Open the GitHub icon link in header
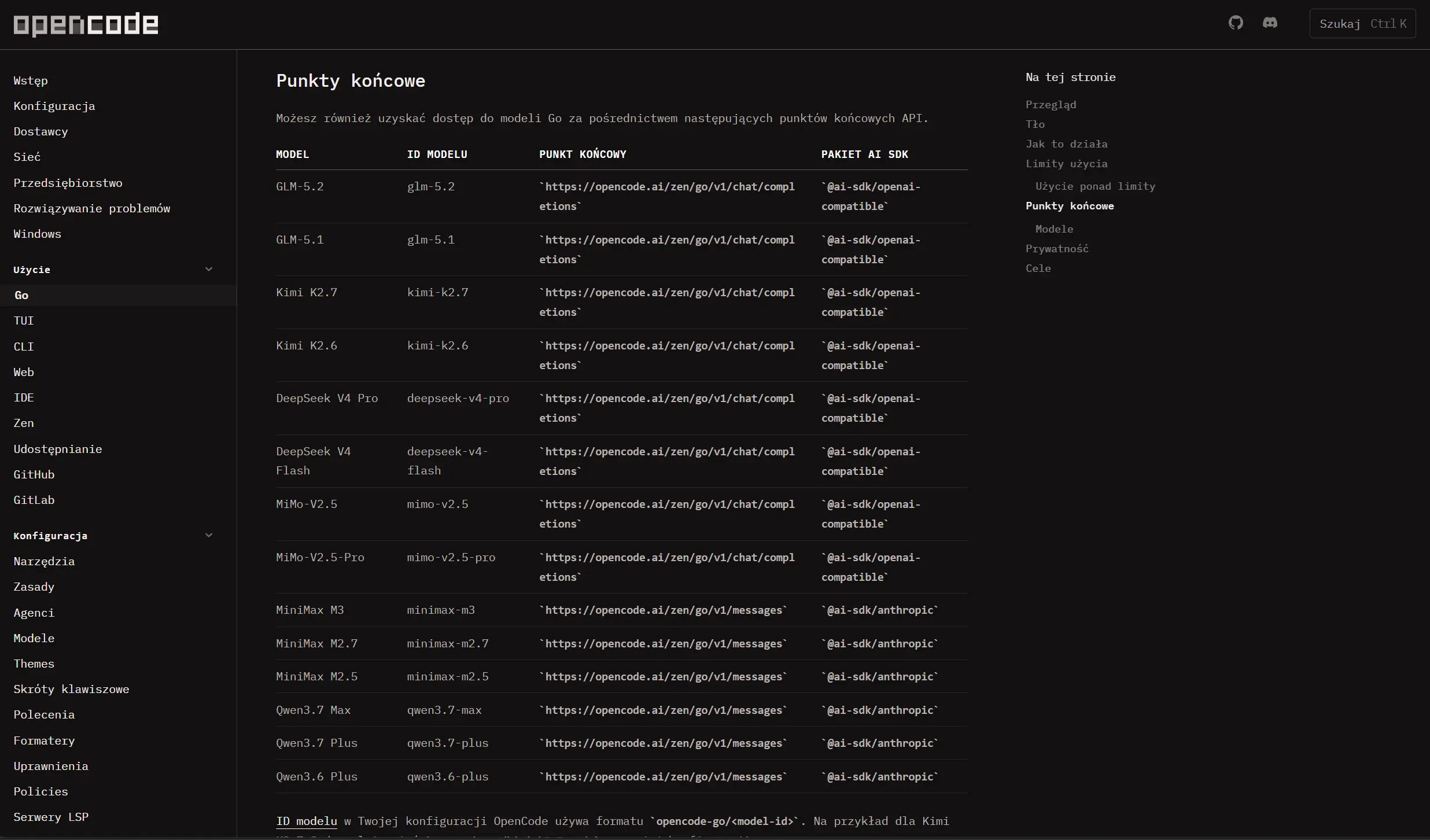 1236,23
